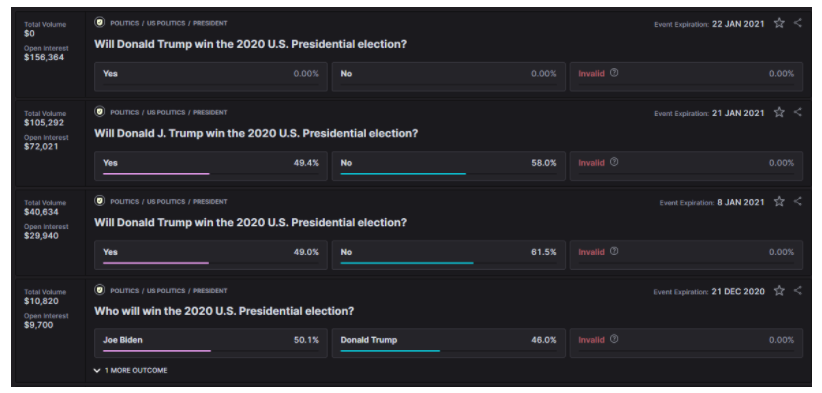Select No 58.0% outcome
Screen dimensions: 822x393
tap(449, 166)
